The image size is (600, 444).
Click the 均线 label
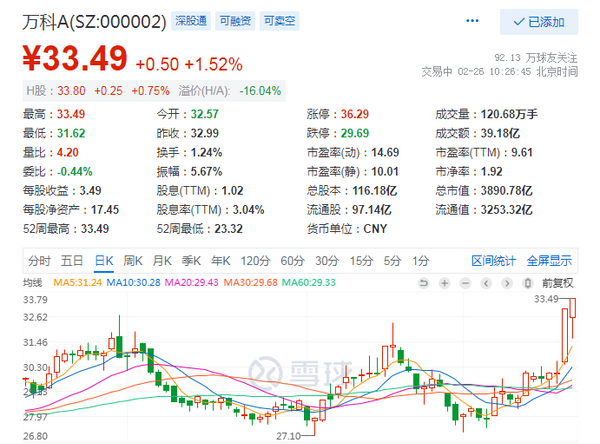[33, 283]
